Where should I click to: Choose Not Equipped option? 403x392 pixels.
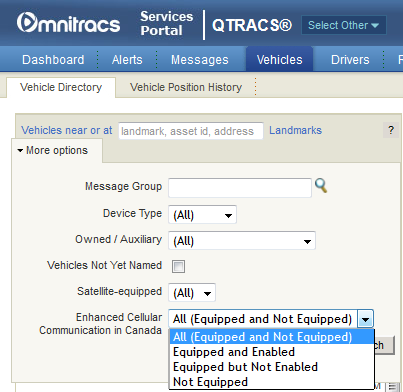click(x=272, y=382)
